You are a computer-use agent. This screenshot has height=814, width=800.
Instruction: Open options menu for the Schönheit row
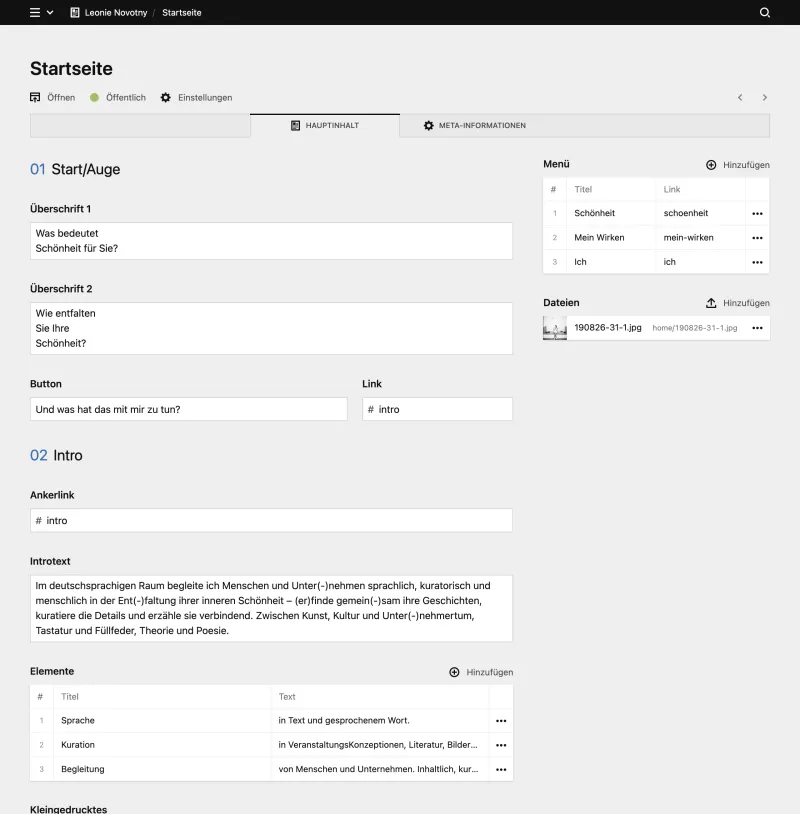(x=757, y=213)
